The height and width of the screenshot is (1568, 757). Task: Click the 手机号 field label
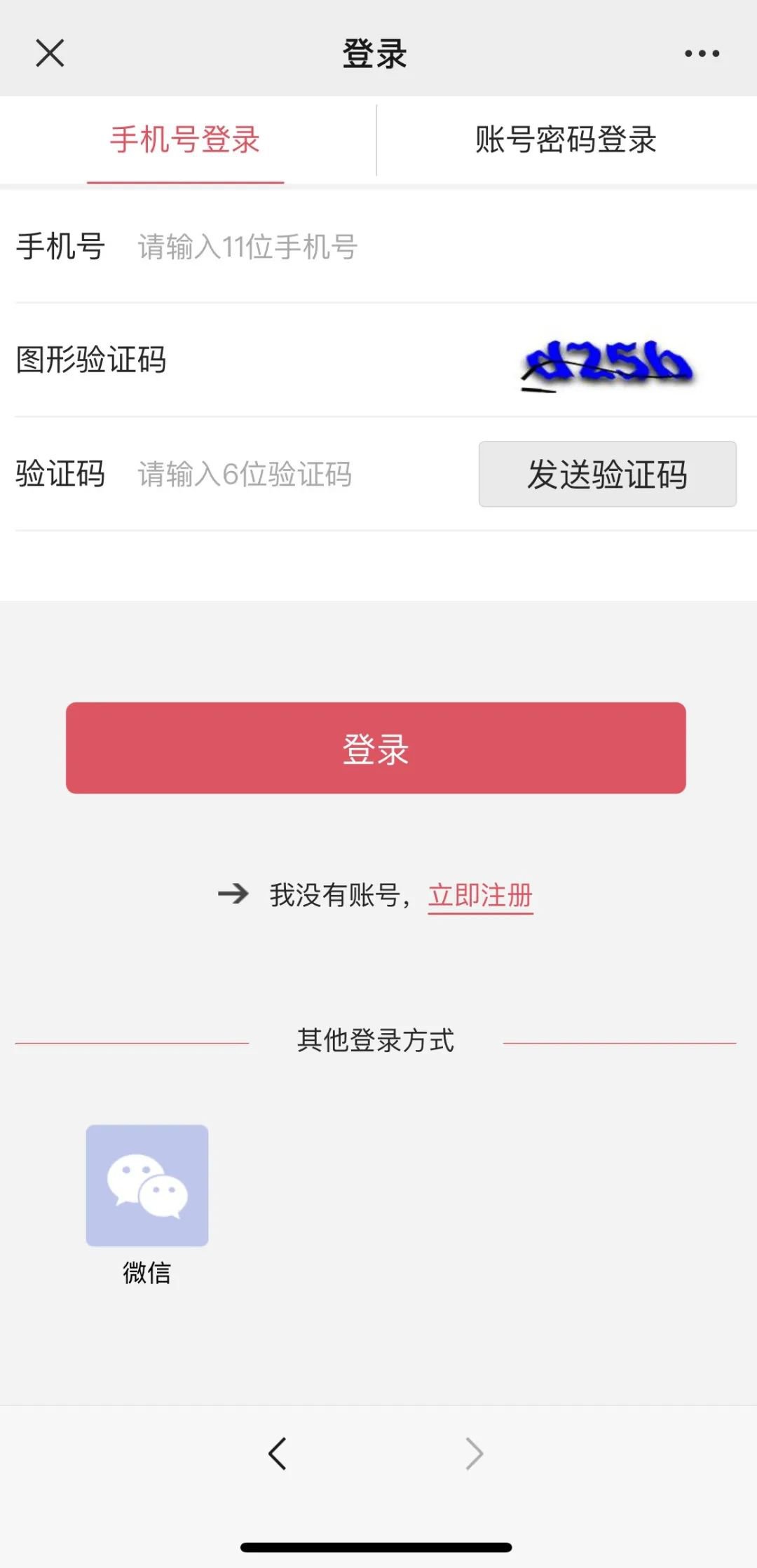click(x=60, y=247)
